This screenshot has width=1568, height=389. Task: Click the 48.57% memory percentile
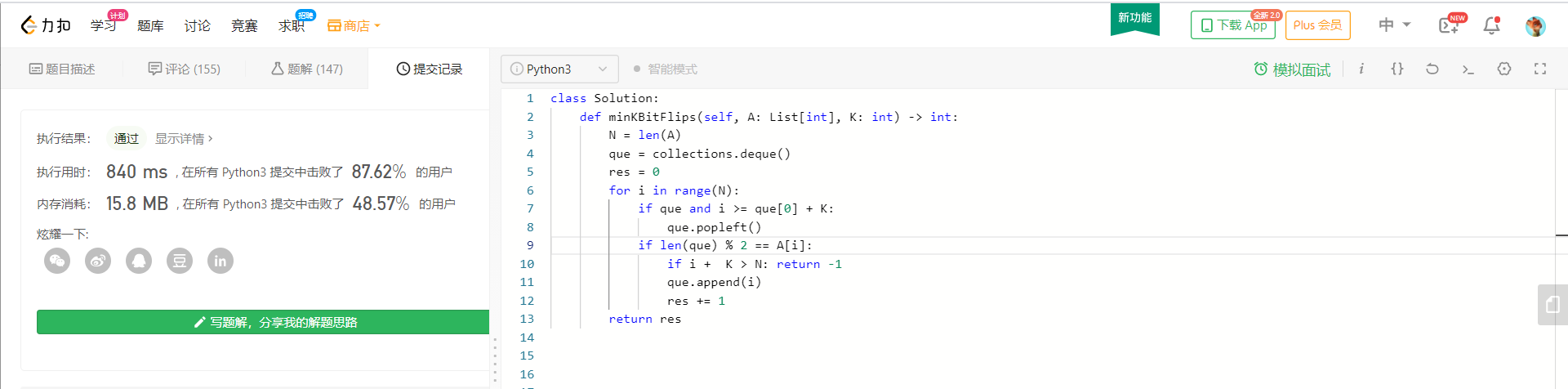tap(381, 203)
